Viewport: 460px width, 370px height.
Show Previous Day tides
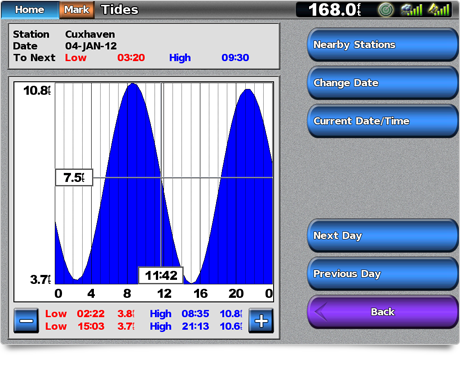tap(383, 274)
